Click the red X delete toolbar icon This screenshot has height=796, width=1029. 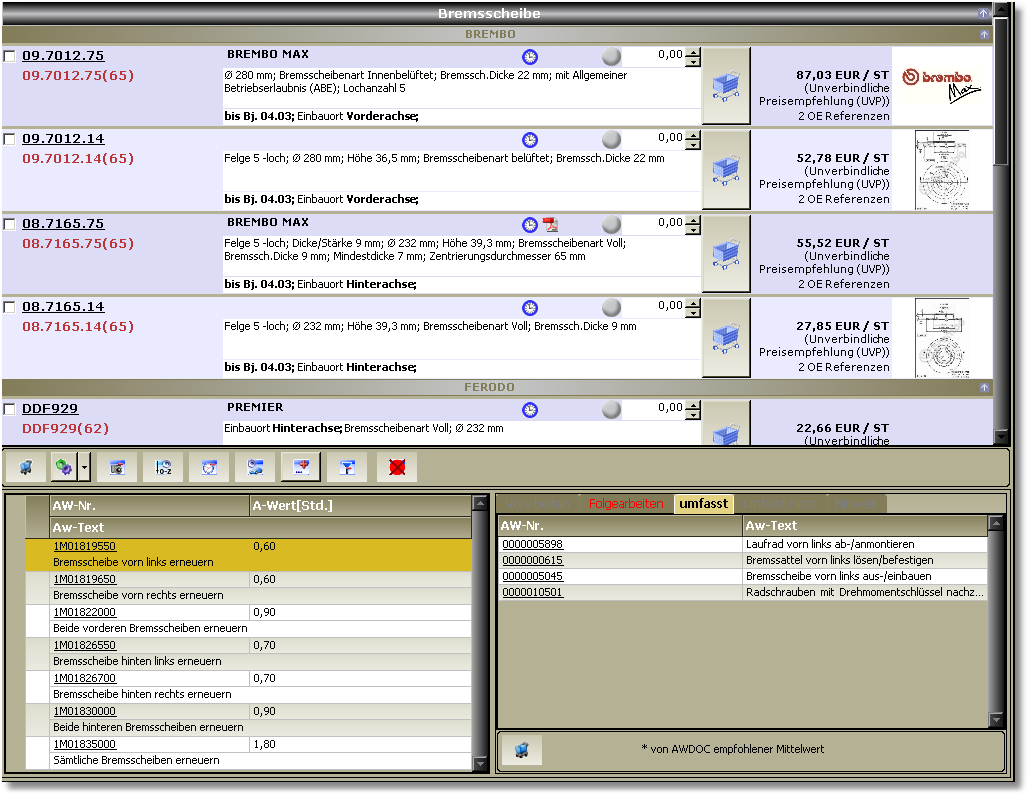coord(396,467)
